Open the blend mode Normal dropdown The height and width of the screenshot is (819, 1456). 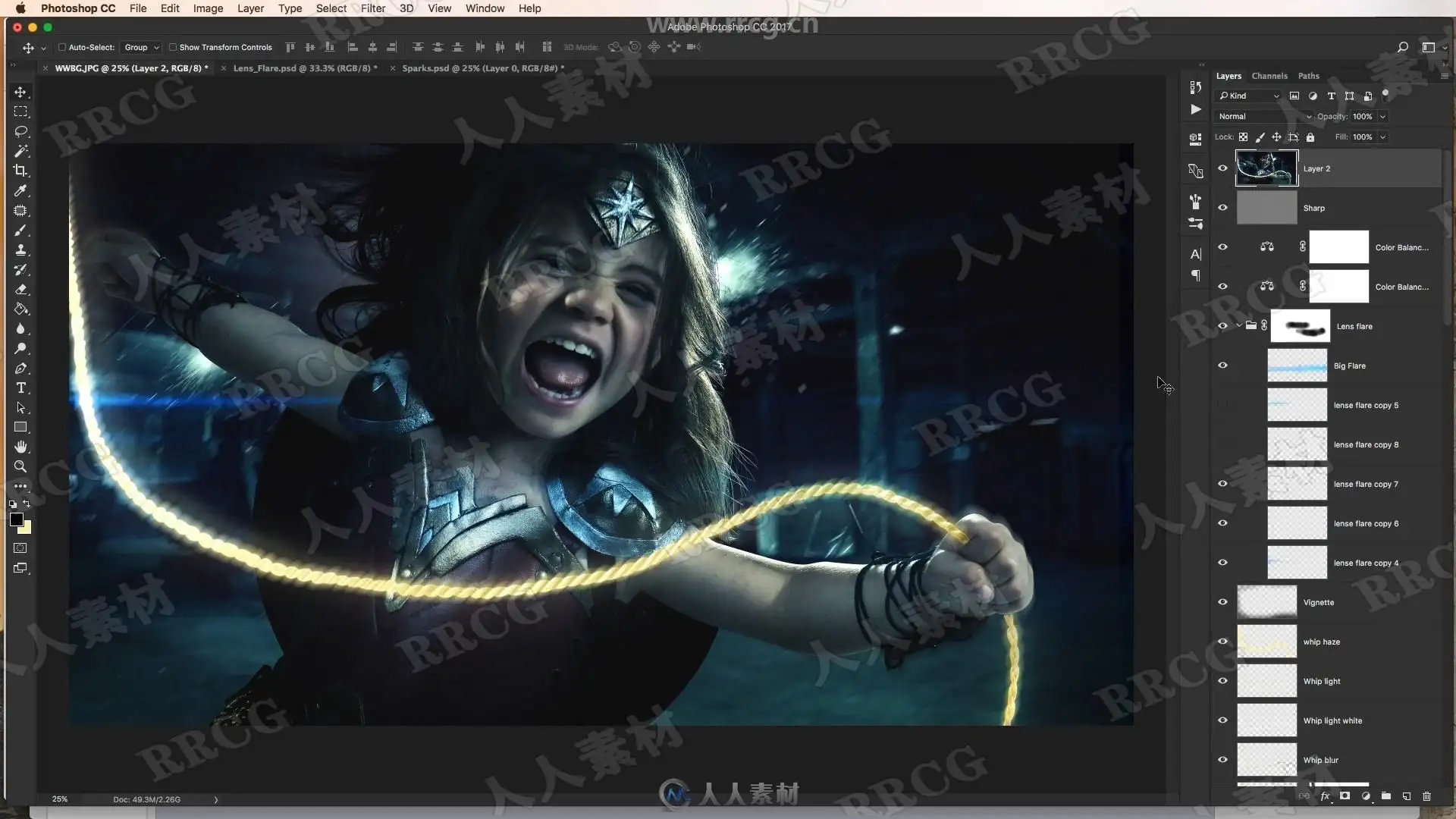1264,117
